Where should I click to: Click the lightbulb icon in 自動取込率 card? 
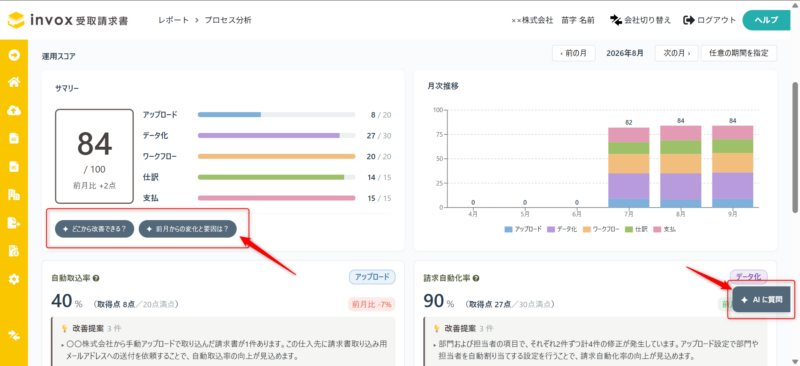[65, 328]
